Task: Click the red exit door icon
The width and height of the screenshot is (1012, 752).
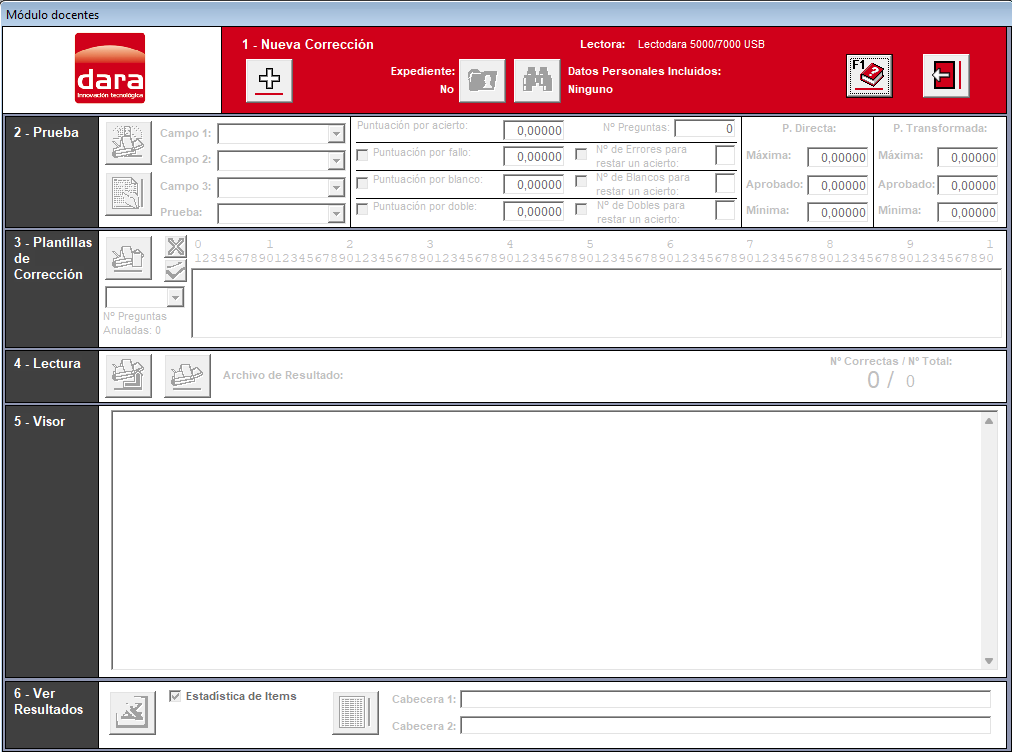Action: (x=946, y=76)
